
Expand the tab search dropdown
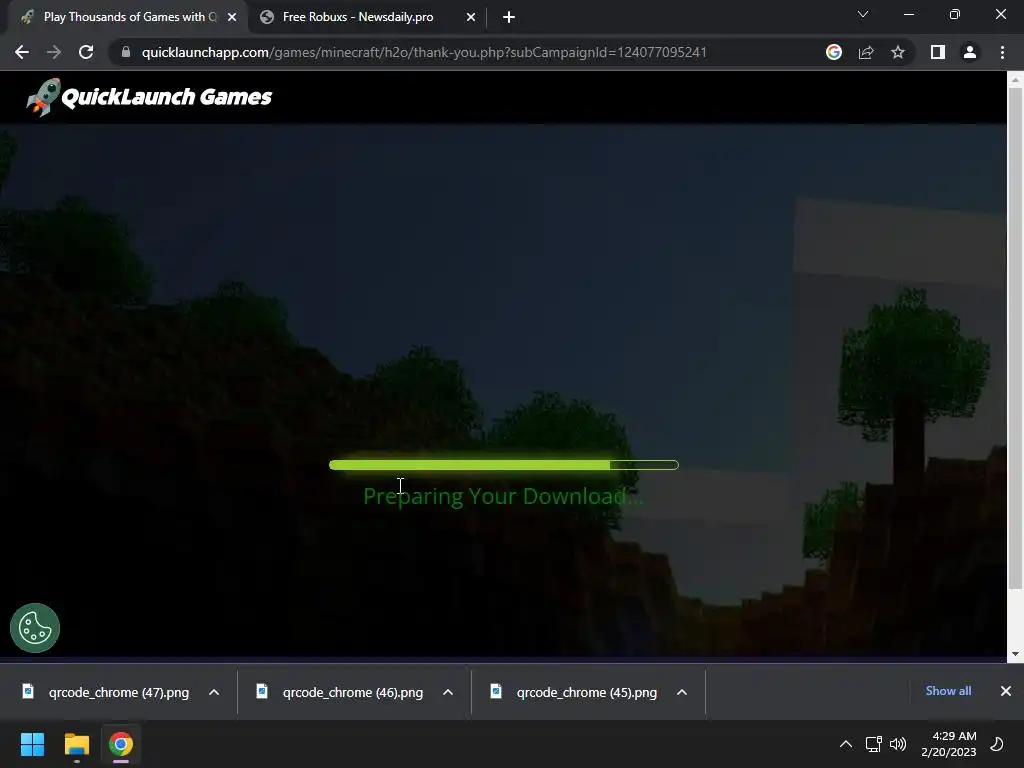863,14
